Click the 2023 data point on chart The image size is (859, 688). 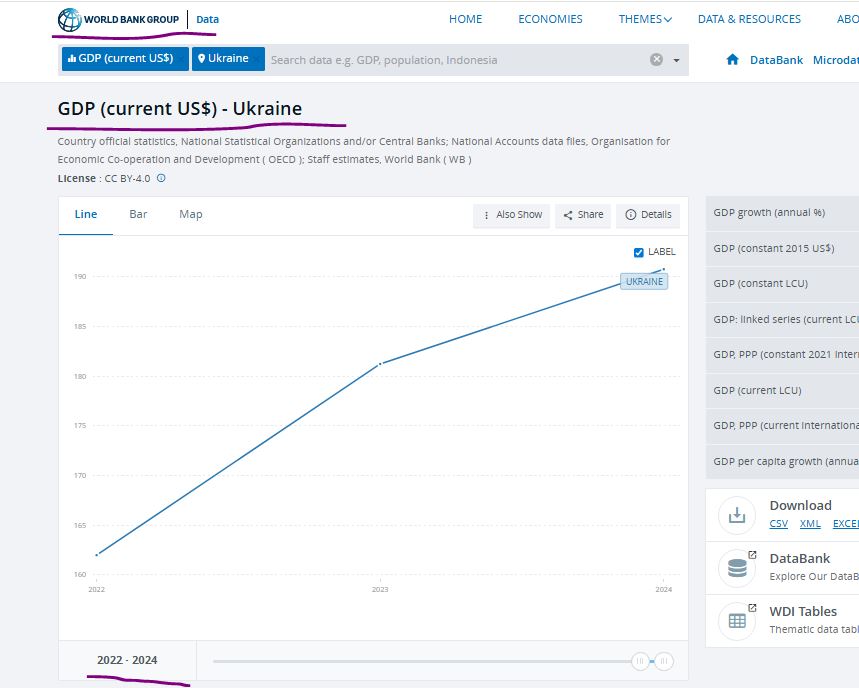click(x=380, y=364)
